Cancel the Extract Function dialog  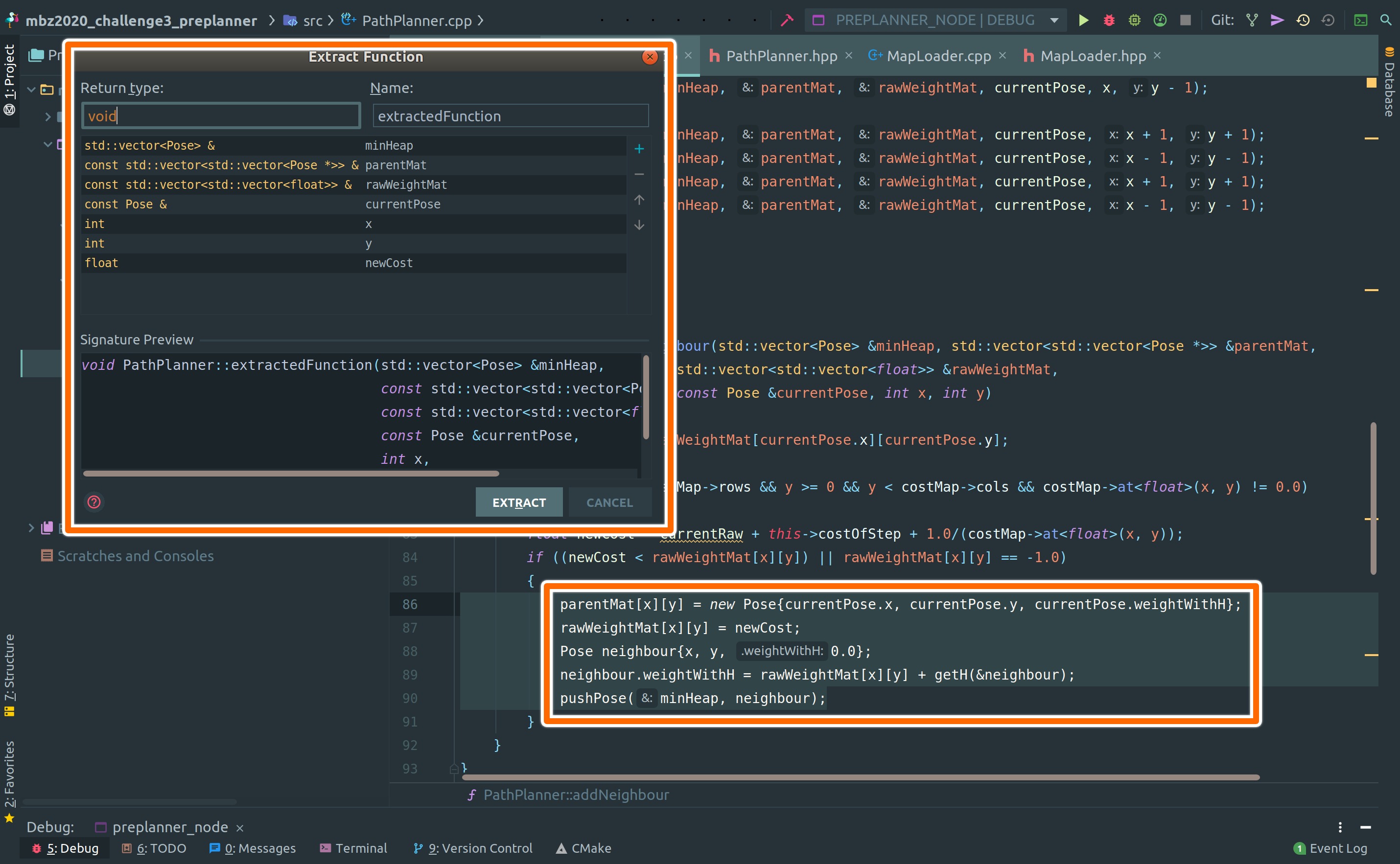coord(609,502)
